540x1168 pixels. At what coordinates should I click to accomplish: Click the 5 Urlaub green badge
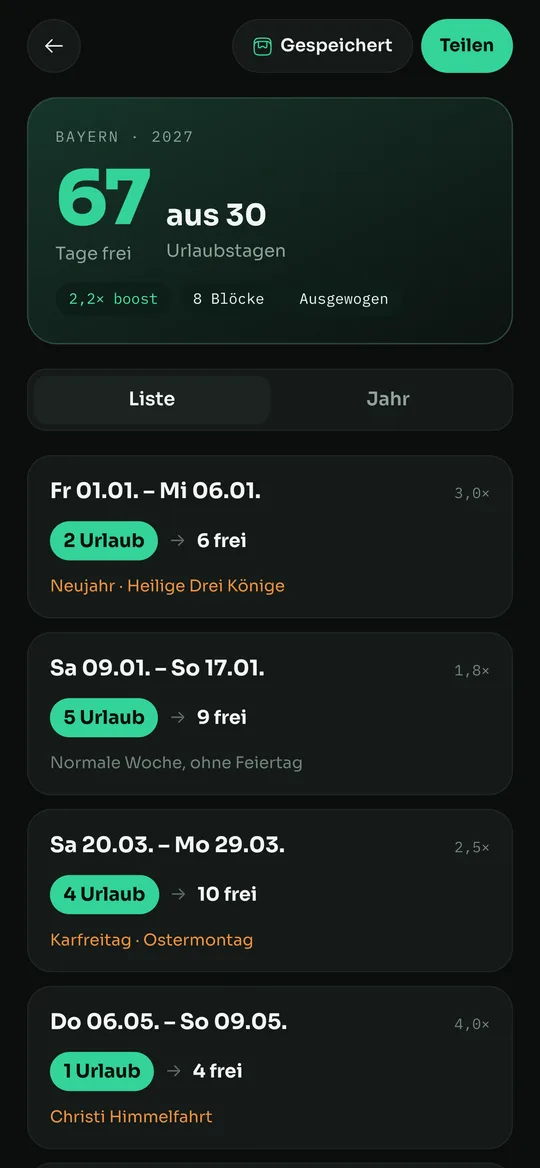[104, 717]
